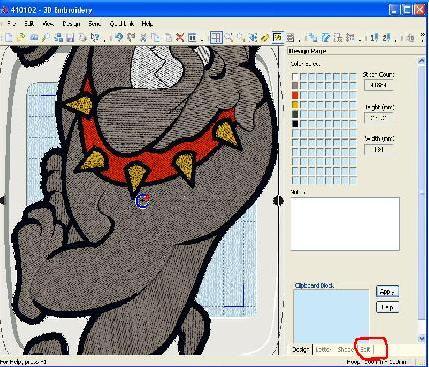This screenshot has height=367, width=429.
Task: Open the QuickLink menu
Action: (x=122, y=24)
